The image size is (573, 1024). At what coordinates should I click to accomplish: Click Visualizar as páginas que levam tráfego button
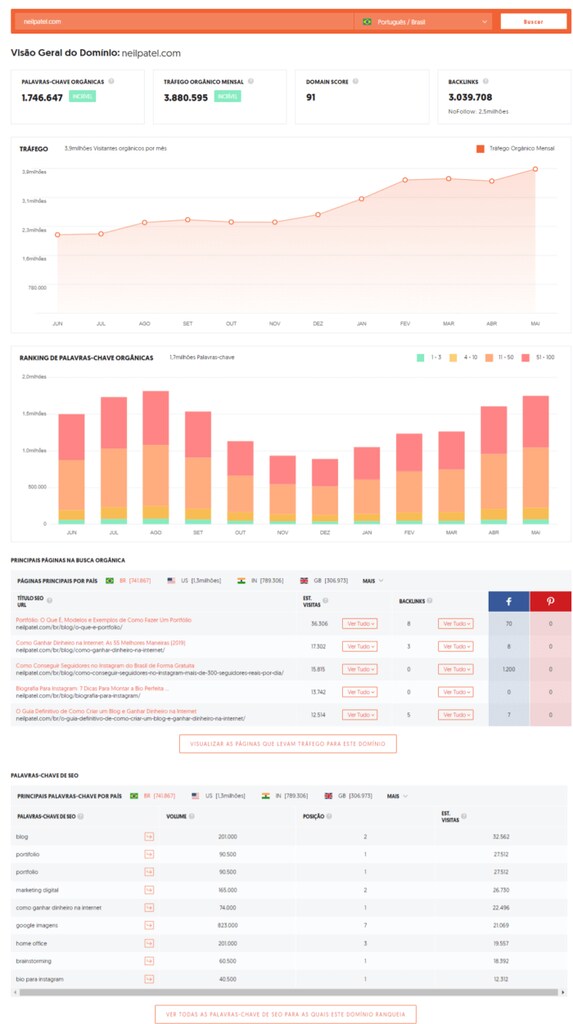[x=287, y=744]
